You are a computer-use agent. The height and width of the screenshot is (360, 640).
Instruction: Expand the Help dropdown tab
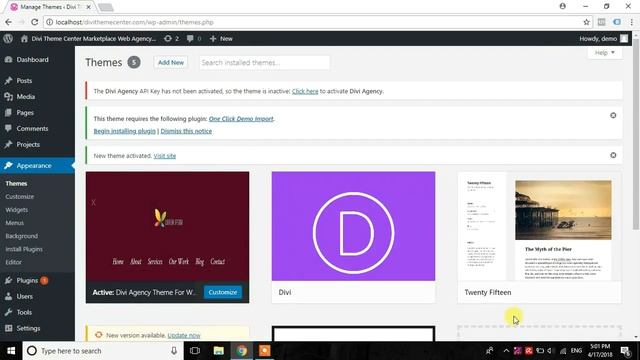[x=605, y=53]
